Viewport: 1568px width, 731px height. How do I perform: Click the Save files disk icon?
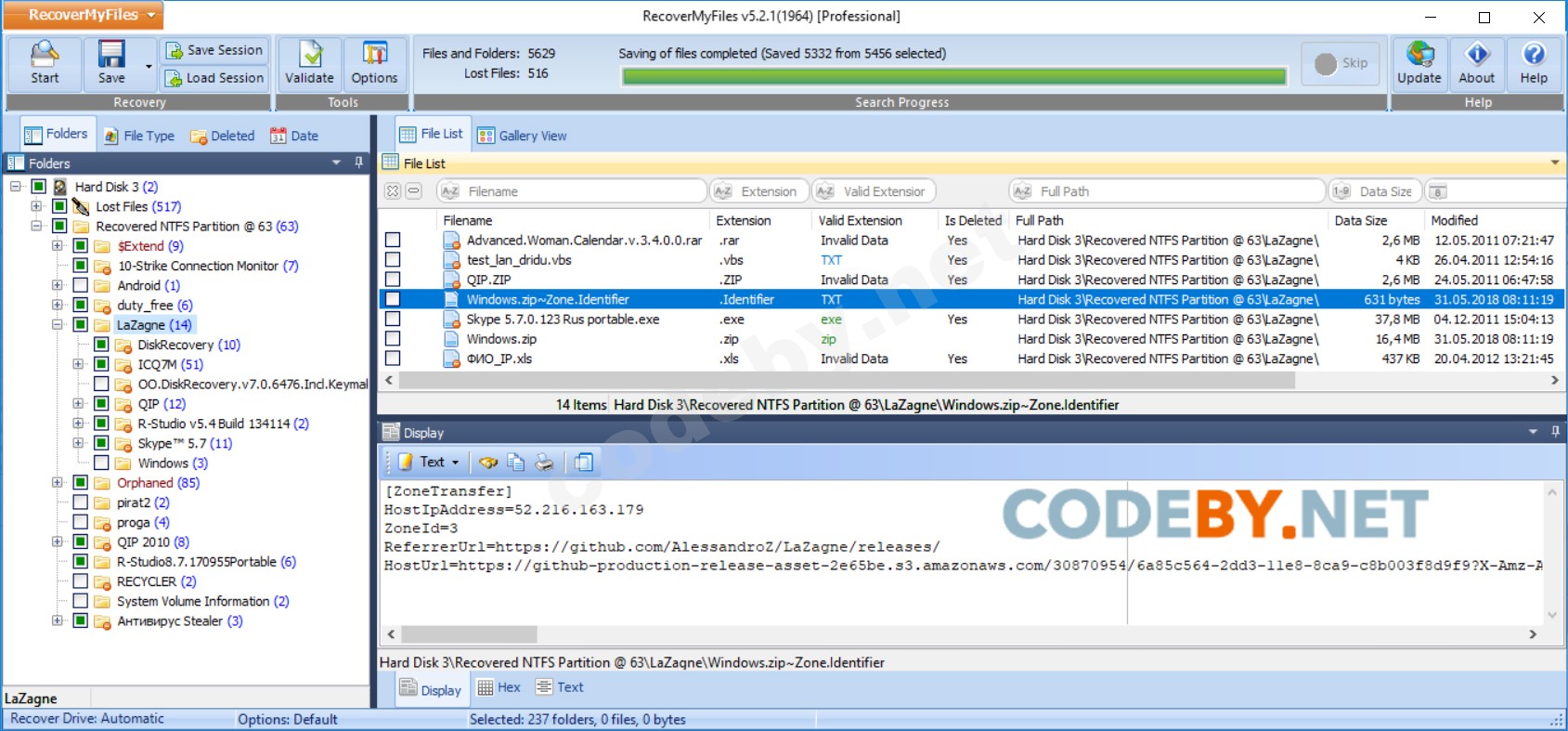111,54
